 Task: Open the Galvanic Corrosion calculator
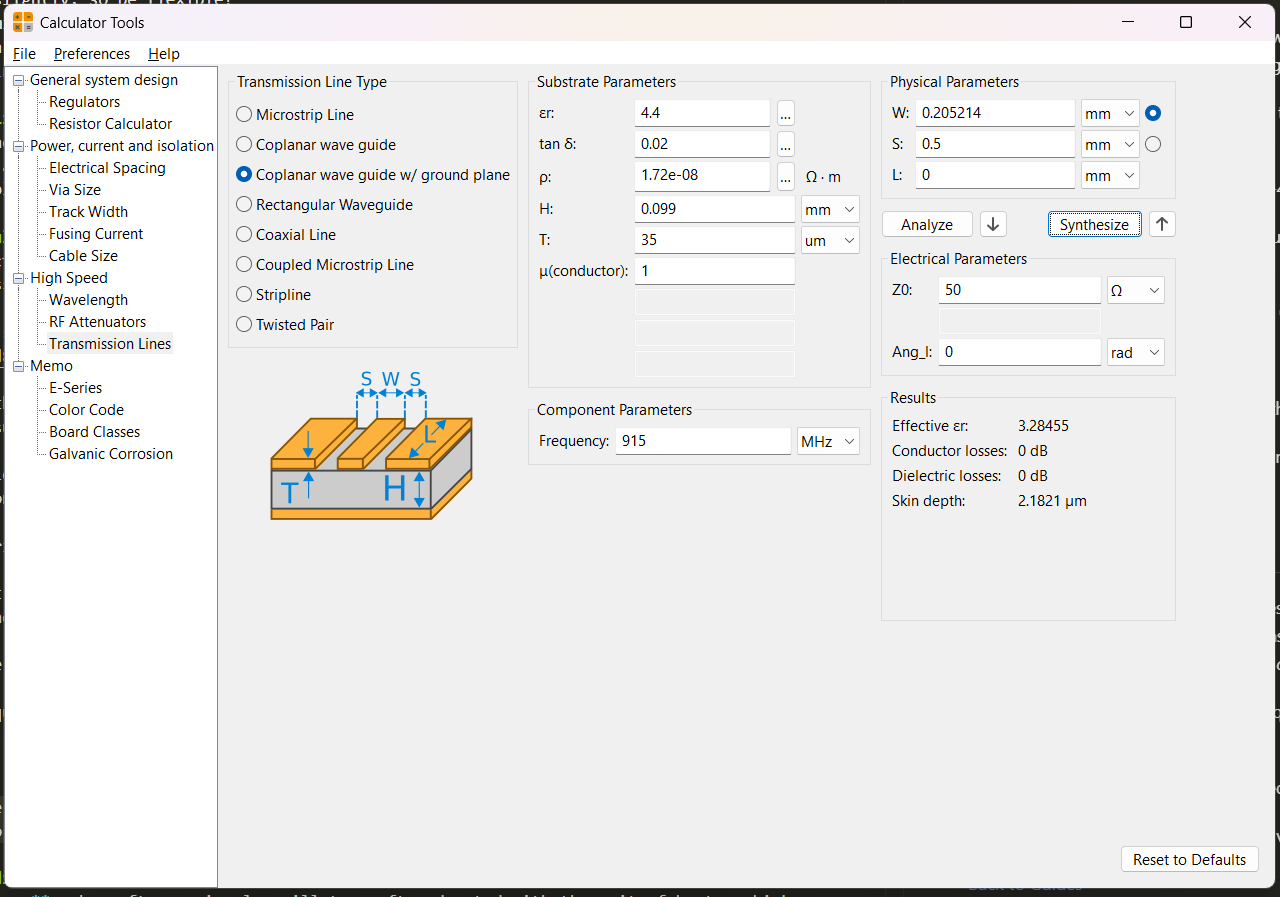click(x=108, y=453)
